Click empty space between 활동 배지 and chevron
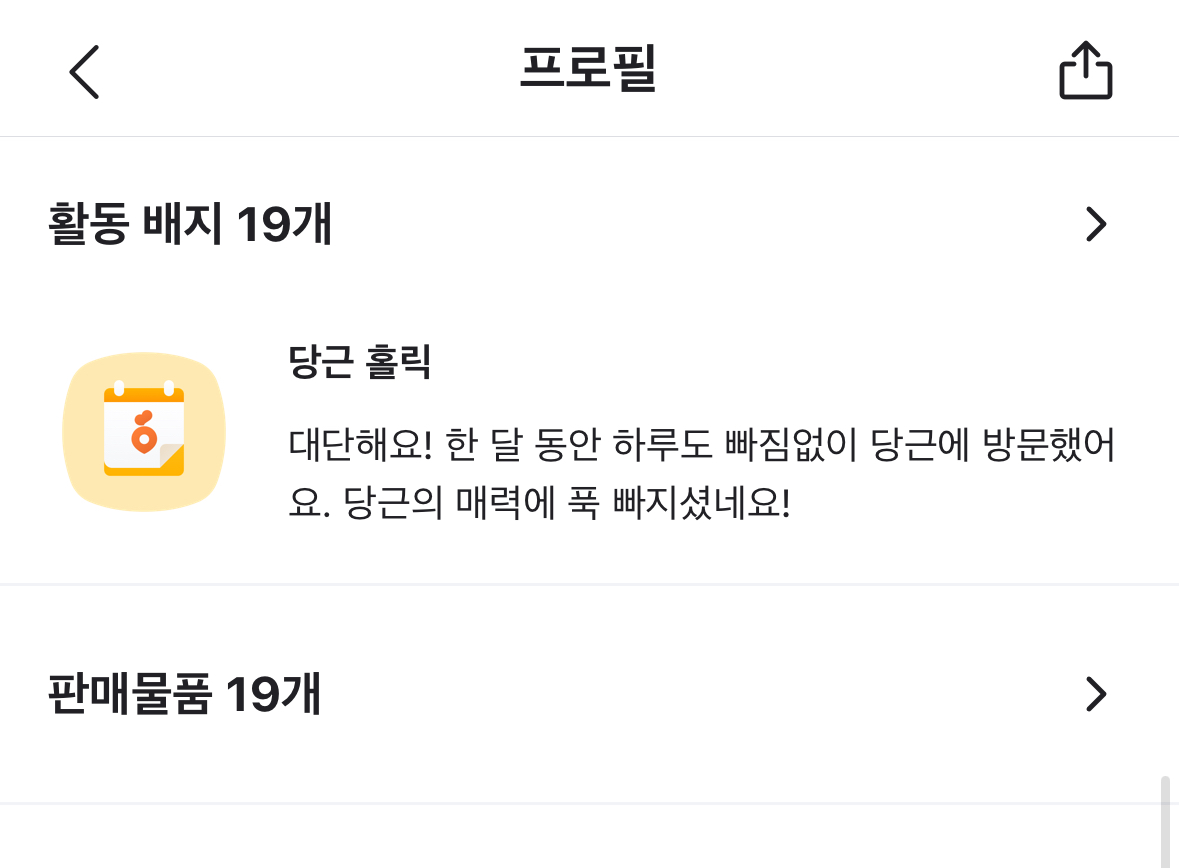The image size is (1179, 868). click(700, 226)
